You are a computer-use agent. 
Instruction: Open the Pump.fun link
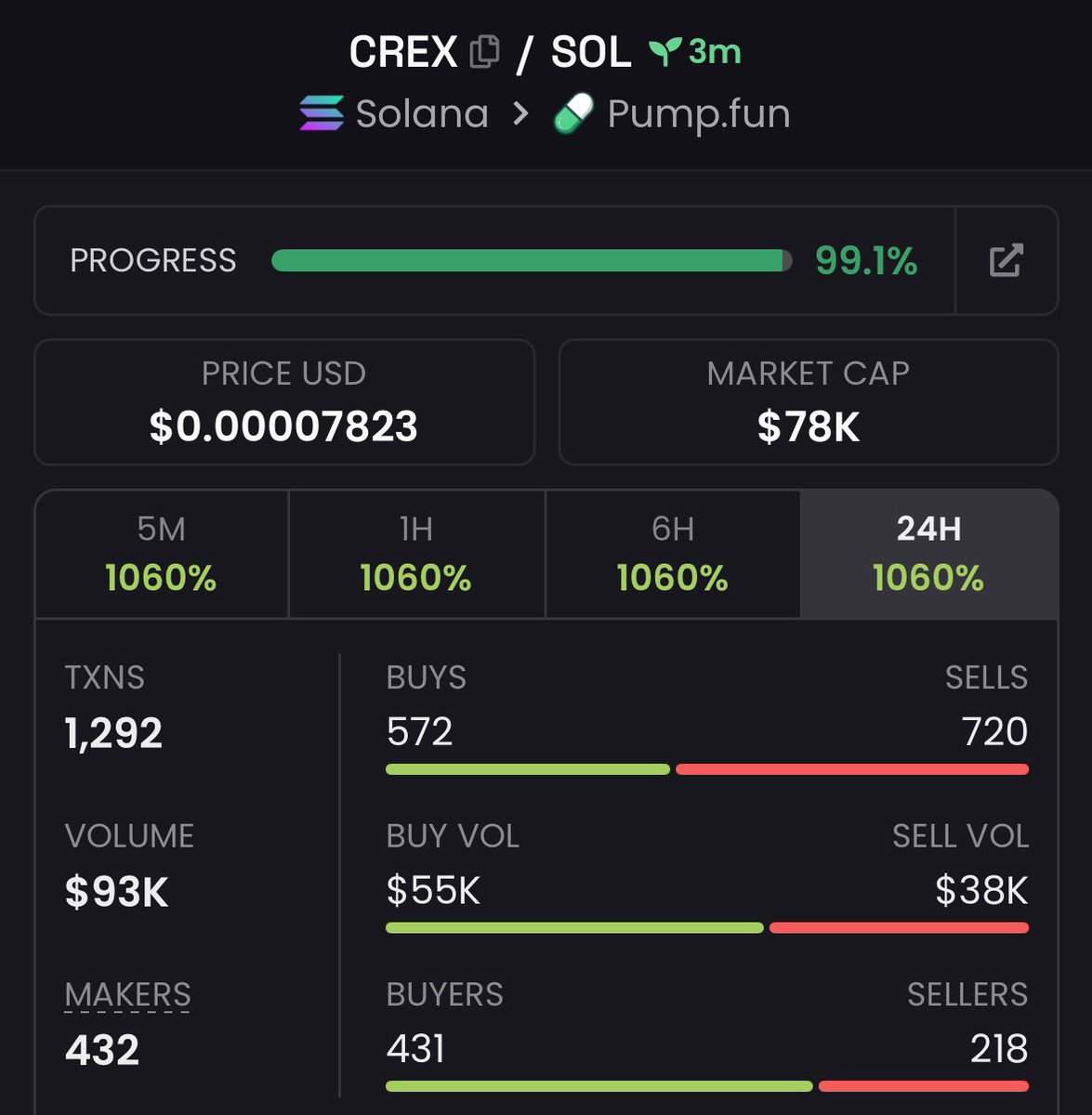[x=698, y=113]
